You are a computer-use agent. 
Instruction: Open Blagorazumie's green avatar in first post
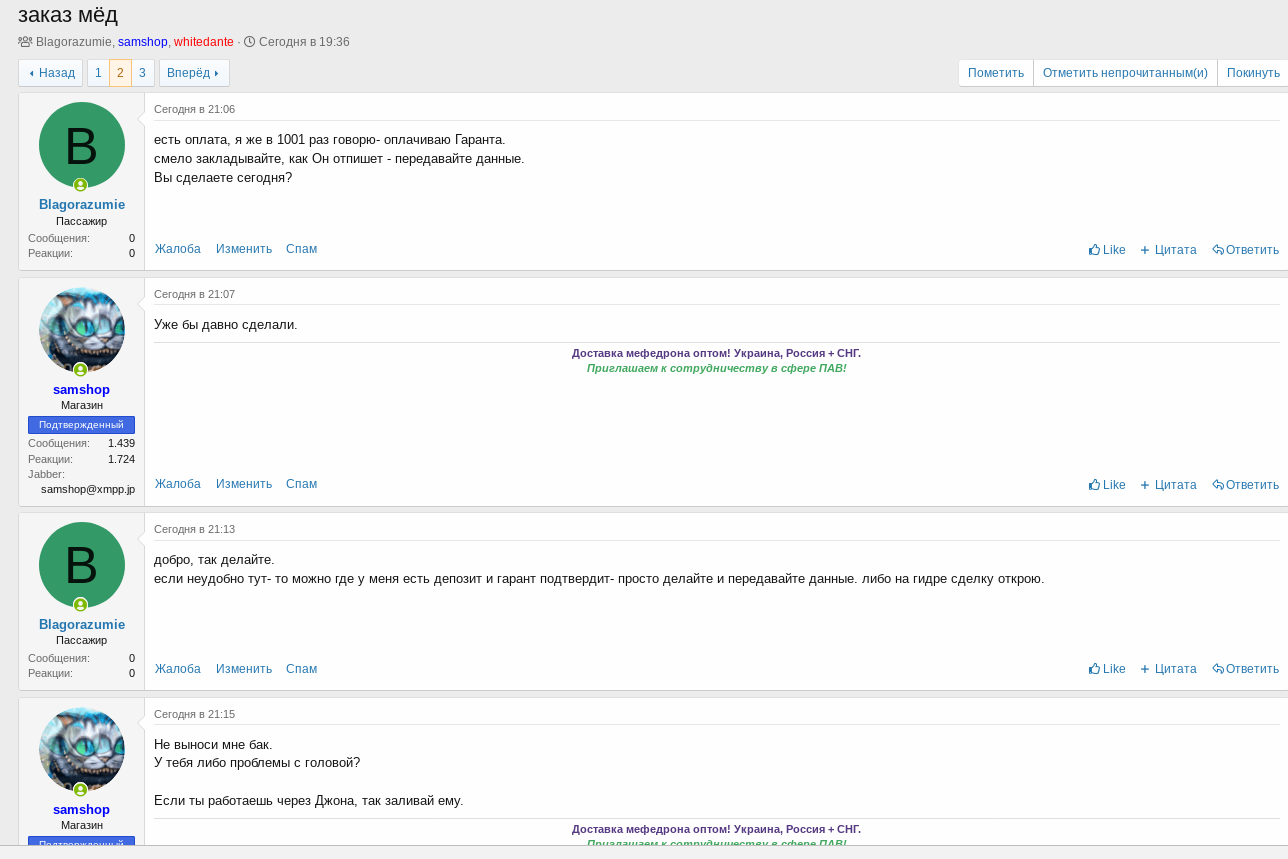point(82,145)
